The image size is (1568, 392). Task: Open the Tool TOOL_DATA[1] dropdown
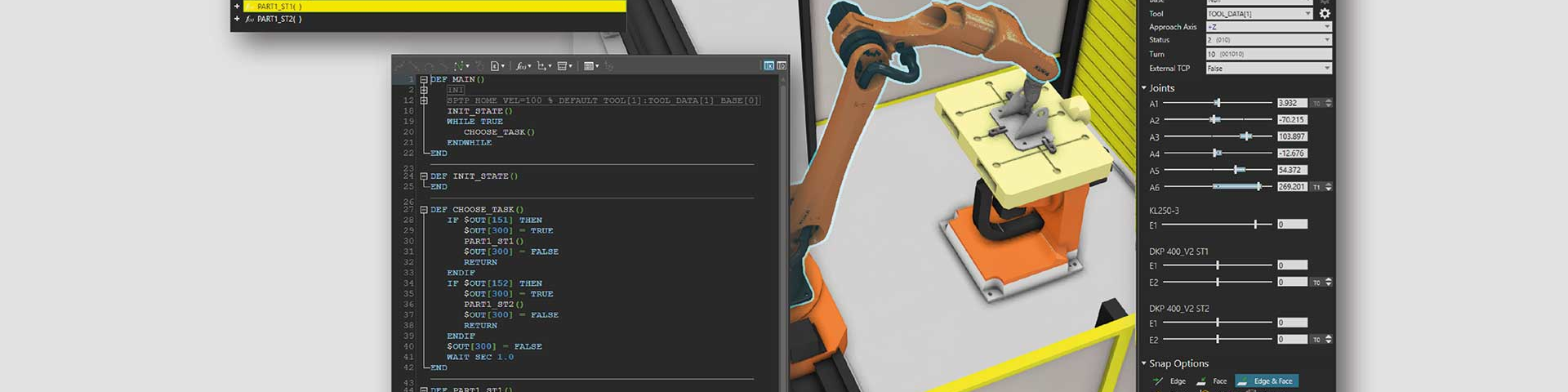[1259, 13]
